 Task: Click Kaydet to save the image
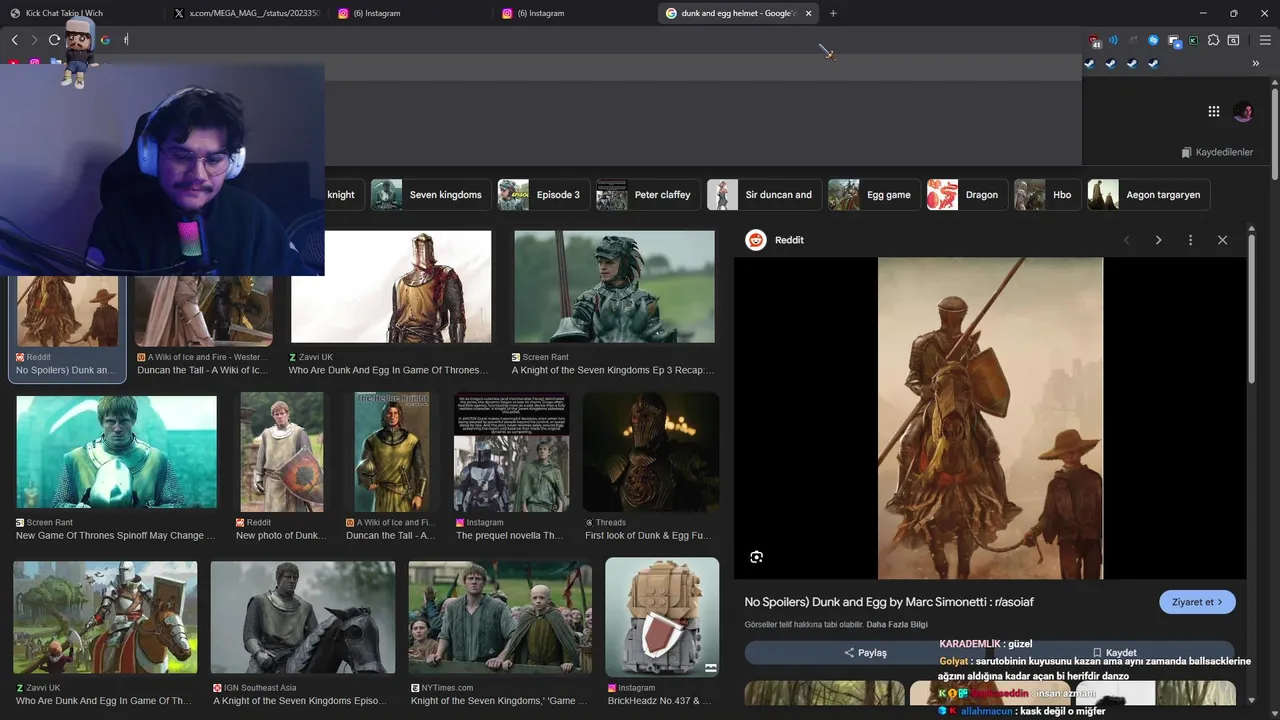[1114, 653]
